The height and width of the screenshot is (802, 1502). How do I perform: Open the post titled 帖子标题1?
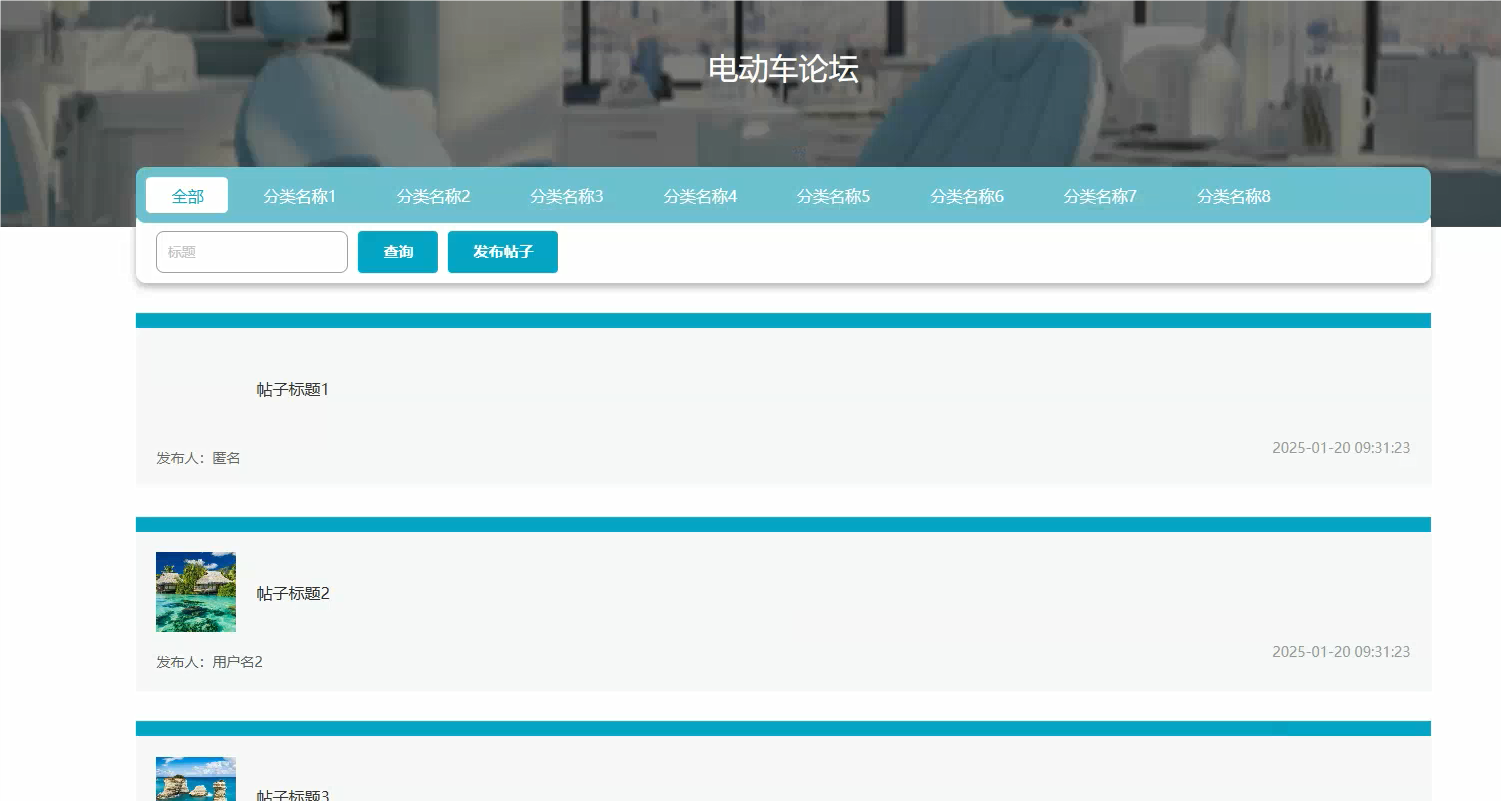tap(291, 389)
